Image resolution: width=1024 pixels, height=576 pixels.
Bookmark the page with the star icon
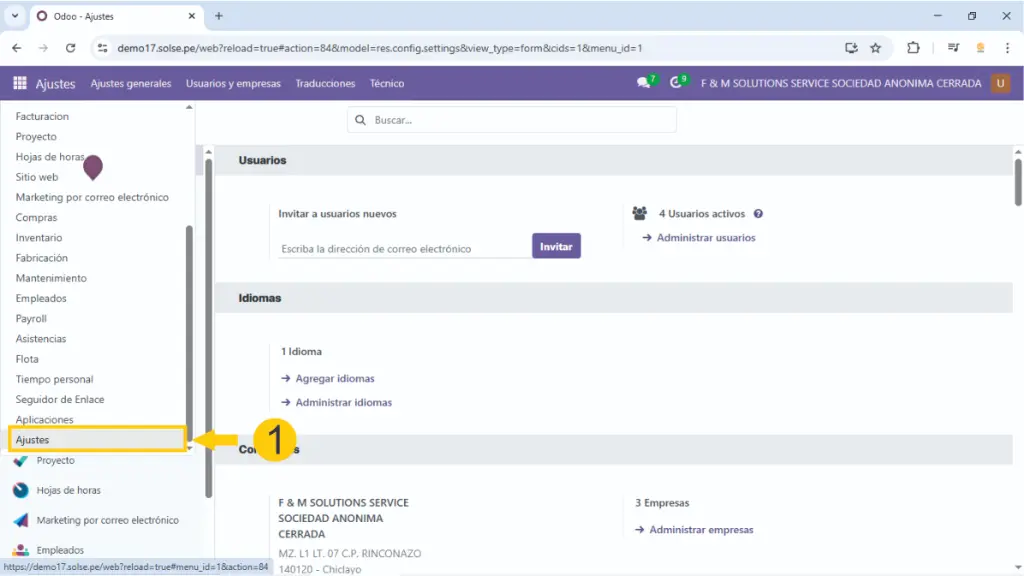click(x=876, y=48)
